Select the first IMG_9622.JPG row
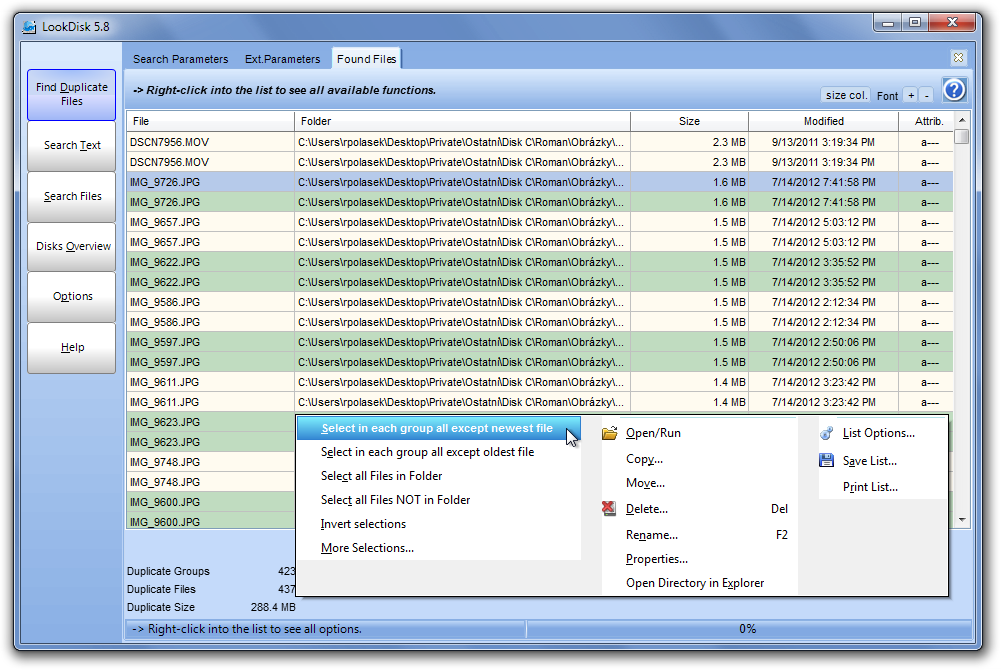The image size is (1001, 670). [539, 262]
